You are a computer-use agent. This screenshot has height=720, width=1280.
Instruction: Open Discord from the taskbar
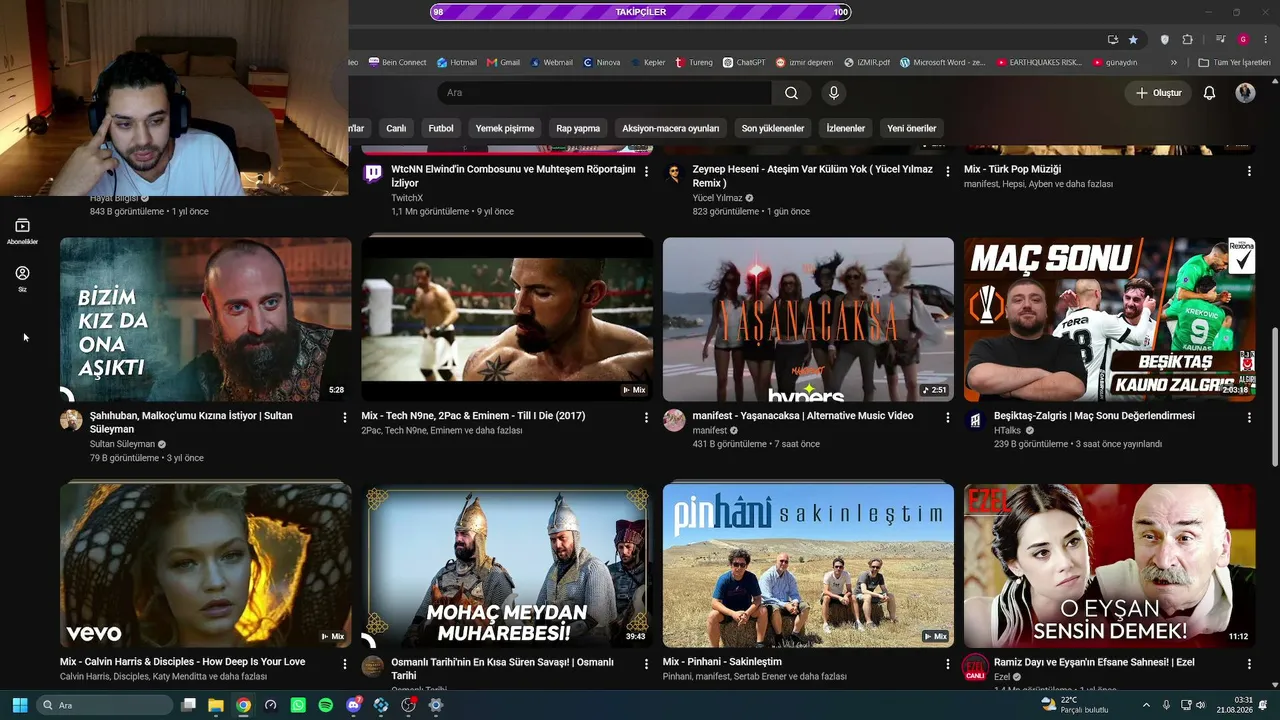tap(353, 705)
